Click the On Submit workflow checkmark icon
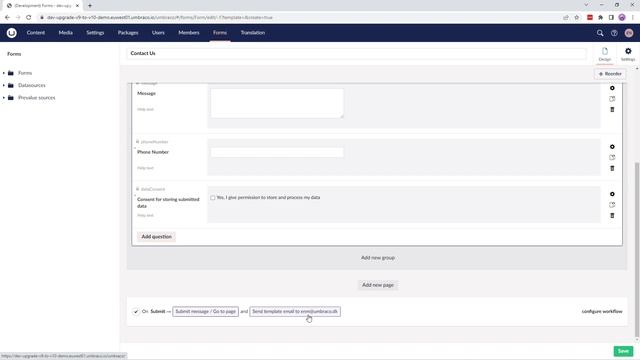640x360 pixels. 136,311
